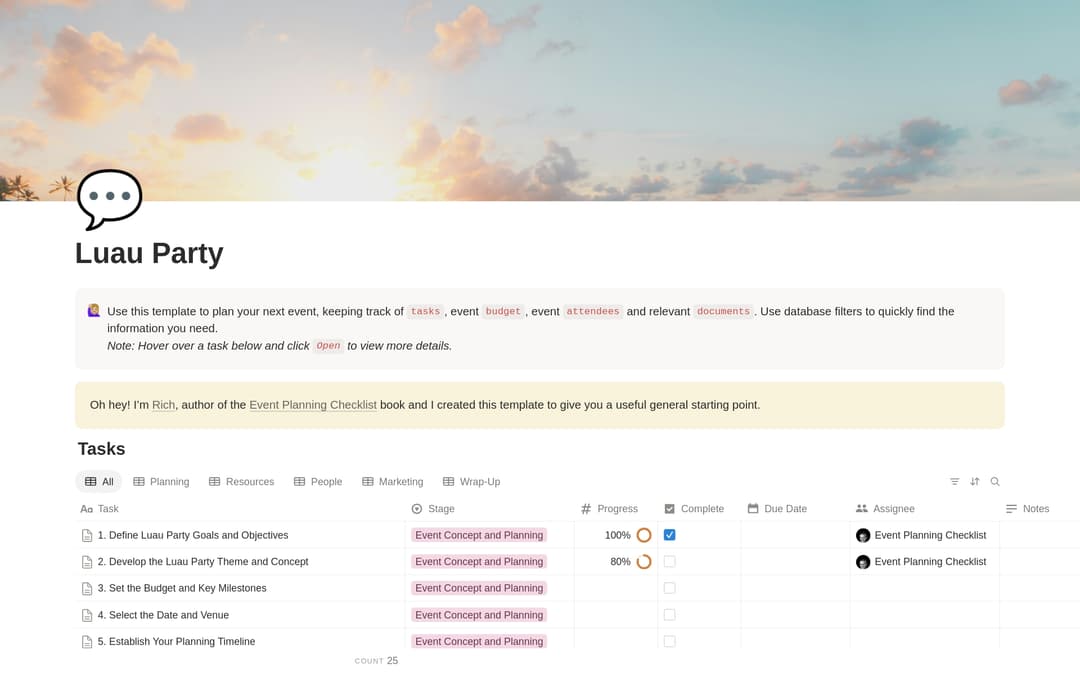Viewport: 1080px width, 674px height.
Task: Open the database filter icon
Action: (955, 482)
